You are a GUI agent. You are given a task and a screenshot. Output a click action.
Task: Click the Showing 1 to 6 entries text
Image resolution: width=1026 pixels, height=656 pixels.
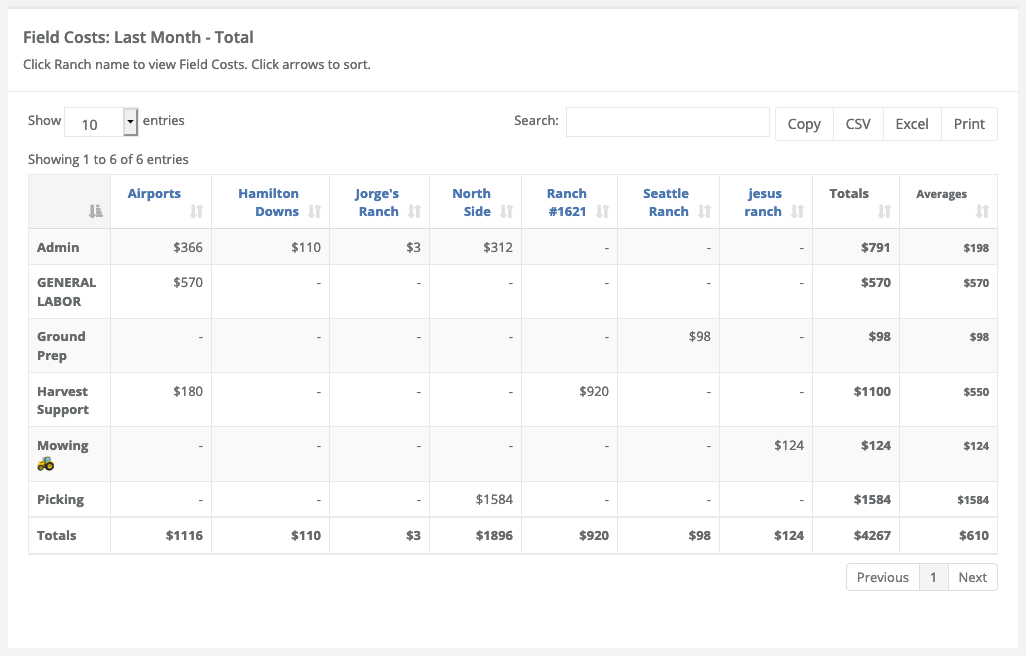(108, 160)
